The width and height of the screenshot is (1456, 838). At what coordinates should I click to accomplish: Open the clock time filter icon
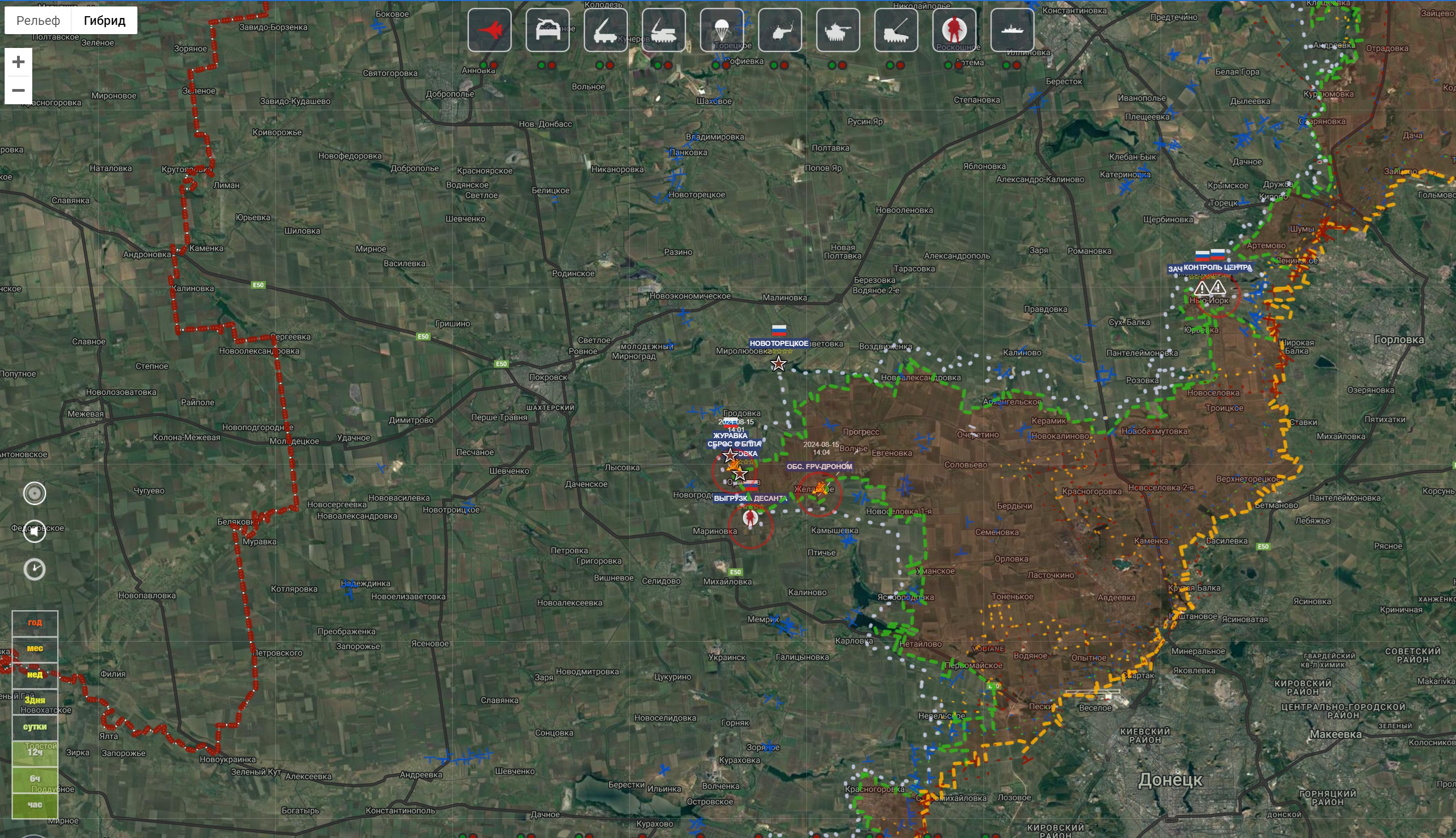(35, 569)
